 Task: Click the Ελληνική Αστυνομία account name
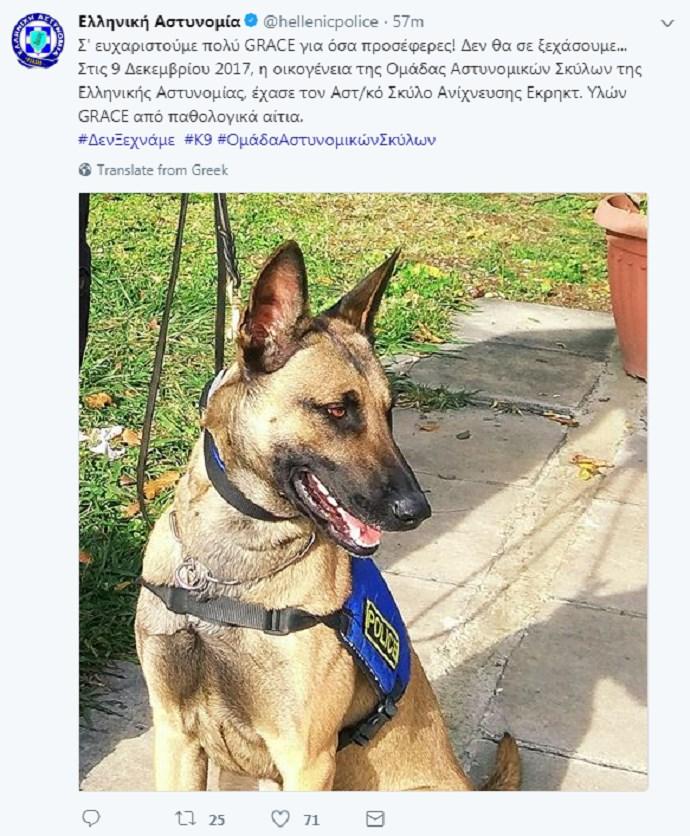[x=159, y=22]
